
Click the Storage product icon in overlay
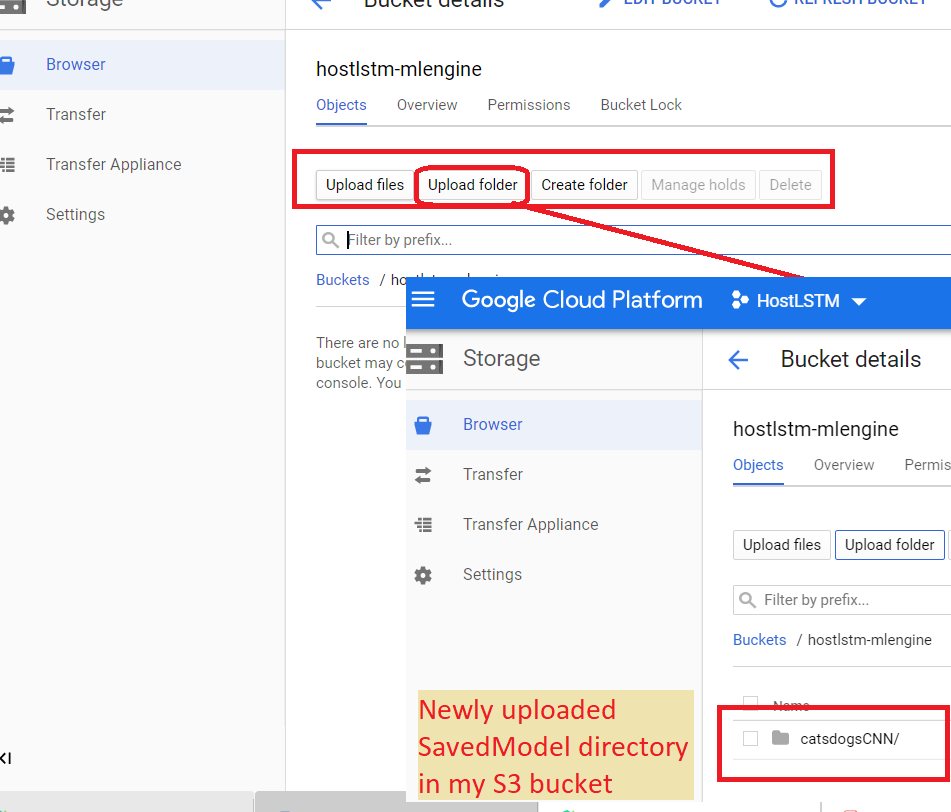(x=425, y=359)
